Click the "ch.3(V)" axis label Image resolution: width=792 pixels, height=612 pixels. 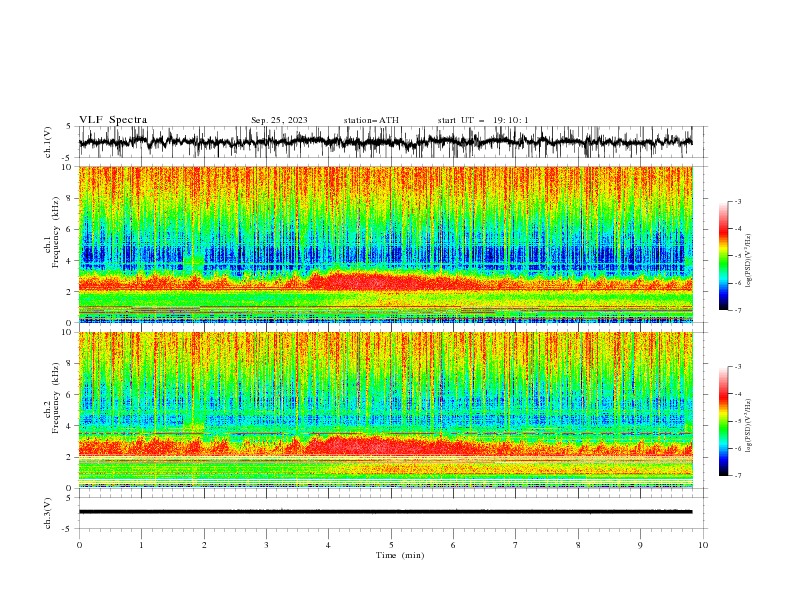pos(48,513)
